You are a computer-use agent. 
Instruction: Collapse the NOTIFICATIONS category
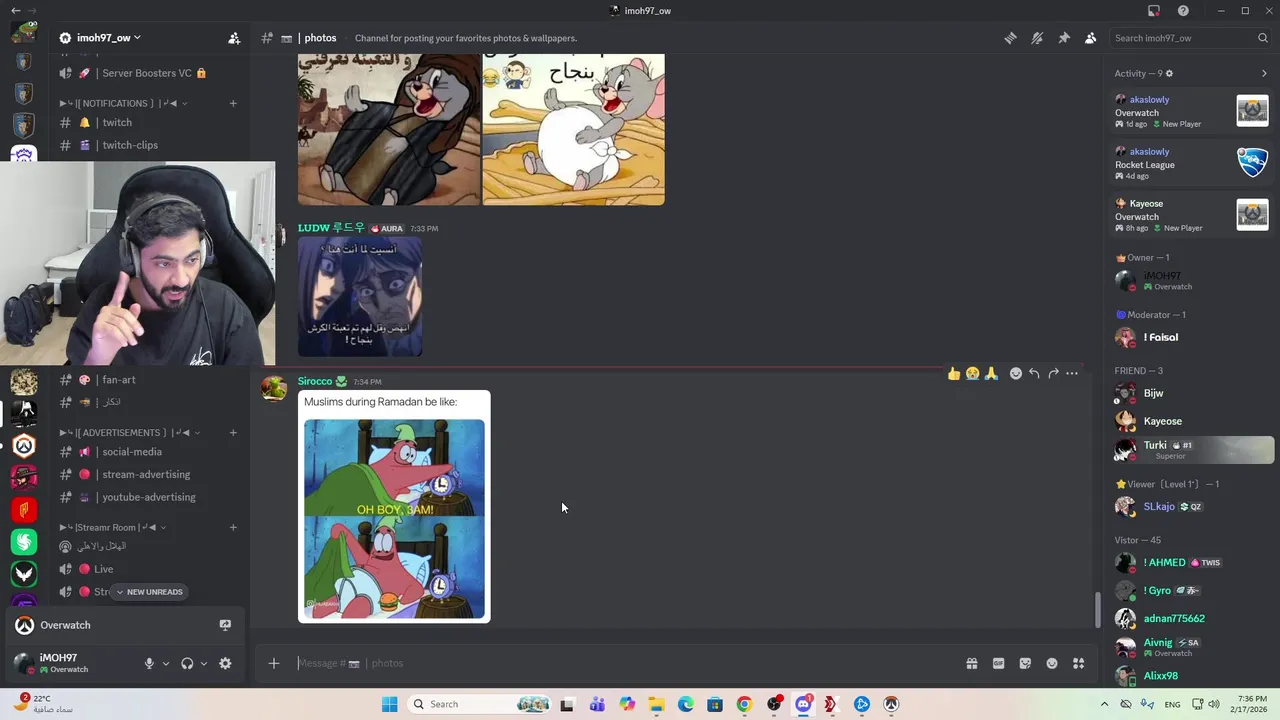coord(123,103)
